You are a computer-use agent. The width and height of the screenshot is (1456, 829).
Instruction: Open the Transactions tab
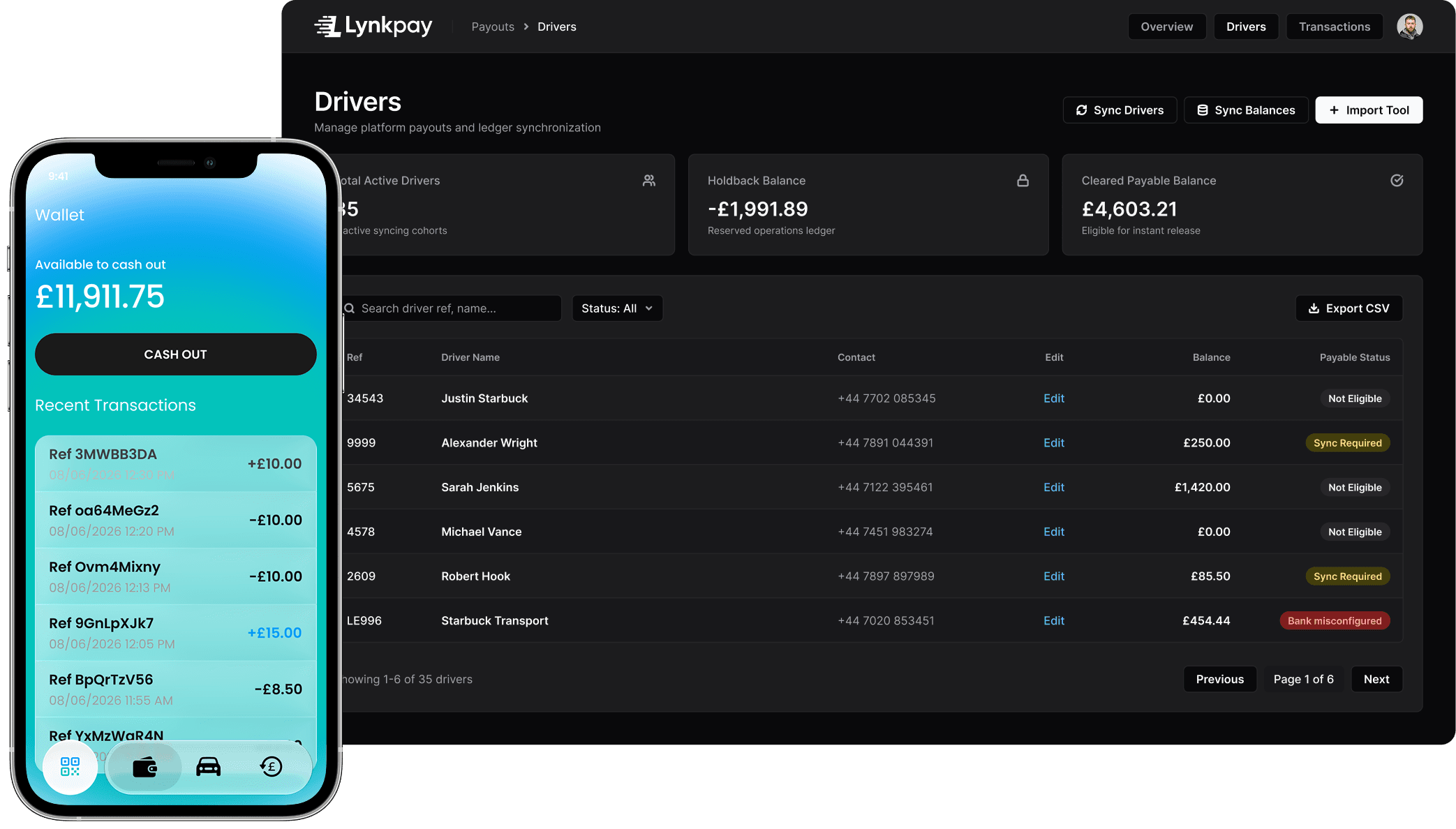pos(1335,27)
